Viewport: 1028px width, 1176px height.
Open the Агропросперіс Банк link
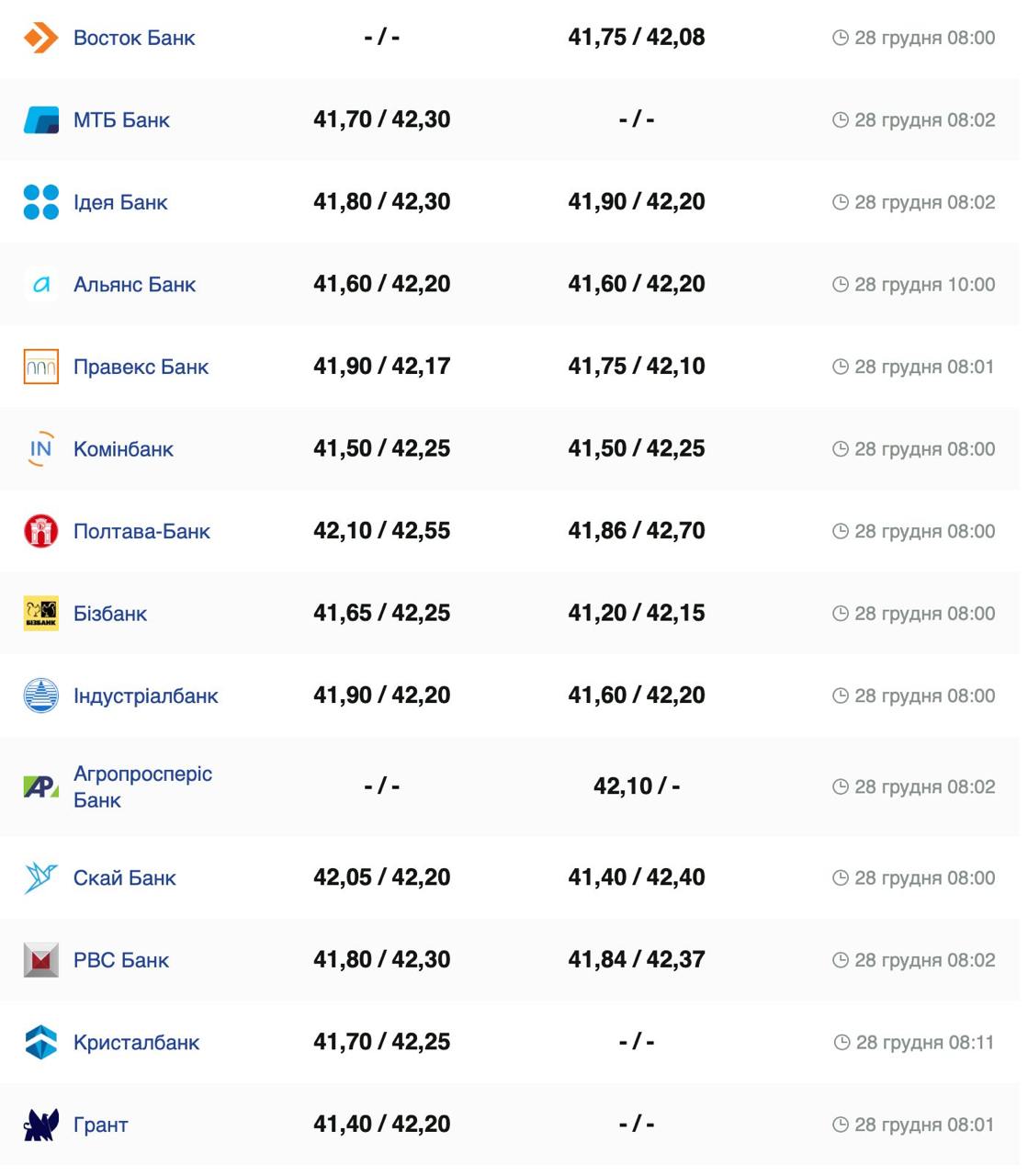142,786
